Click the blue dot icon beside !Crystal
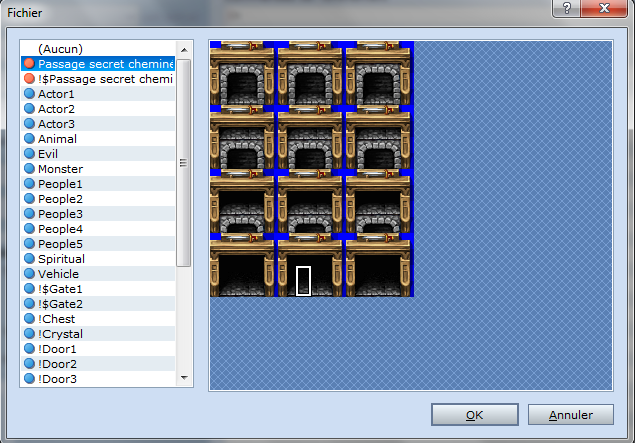Viewport: 635px width, 443px height. [x=29, y=333]
